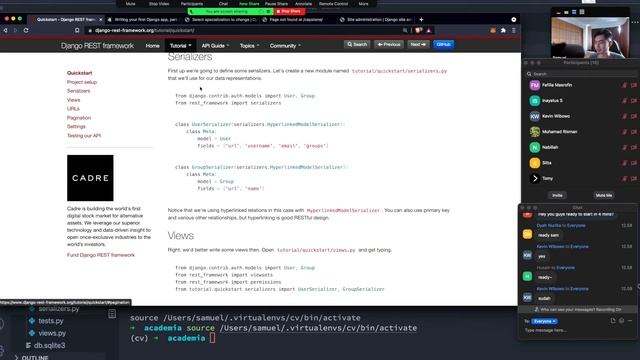Image resolution: width=640 pixels, height=360 pixels.
Task: Click Pause Share in Zoom toolbar
Action: 276,4
